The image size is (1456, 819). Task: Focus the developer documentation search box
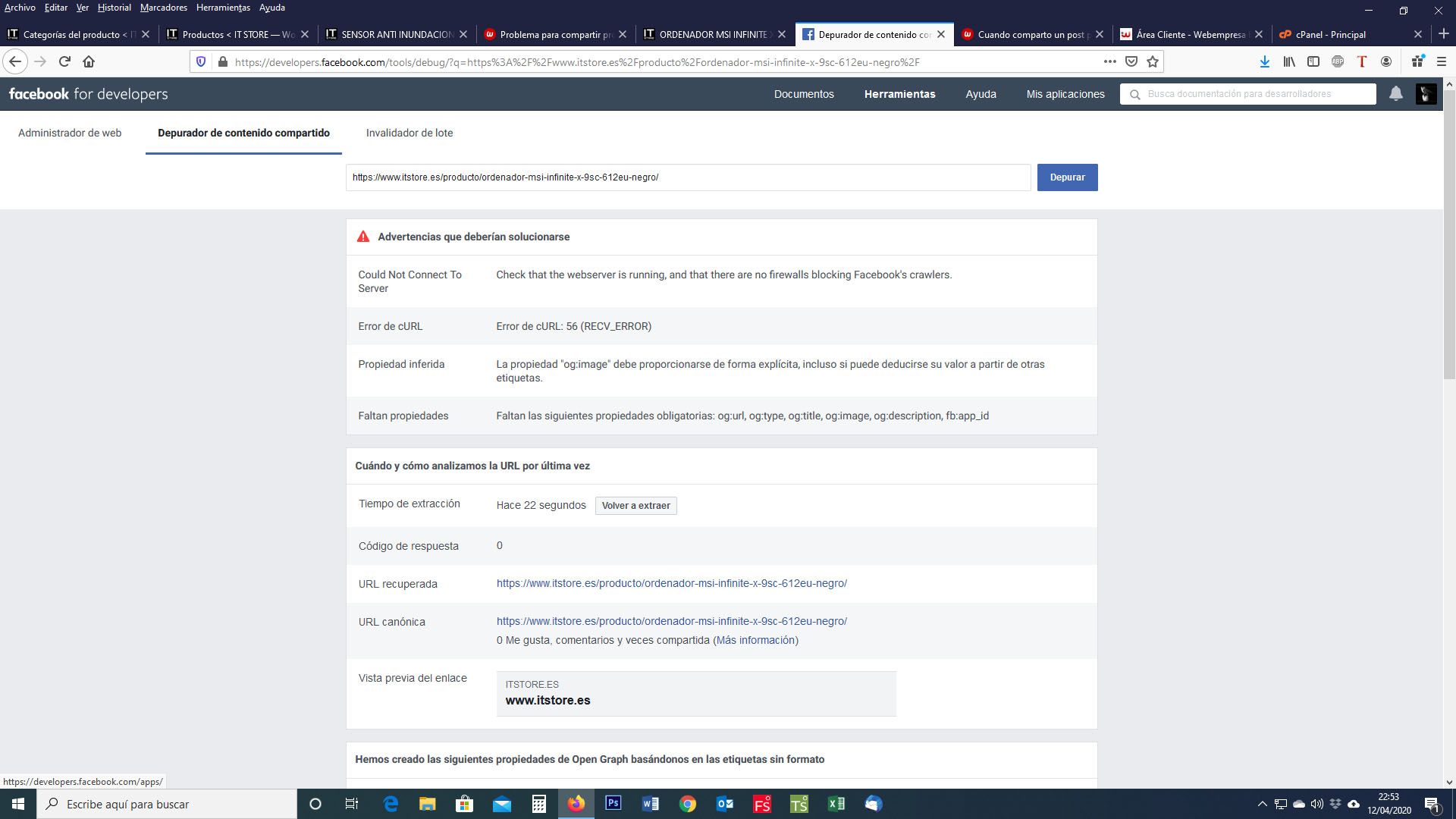coord(1248,94)
